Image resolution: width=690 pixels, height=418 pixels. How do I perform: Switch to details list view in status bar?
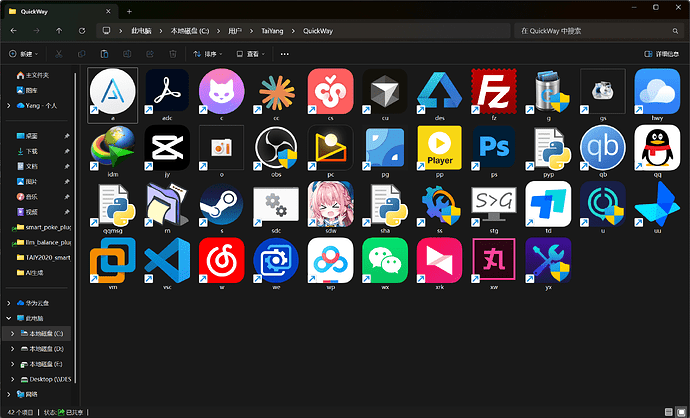click(668, 412)
